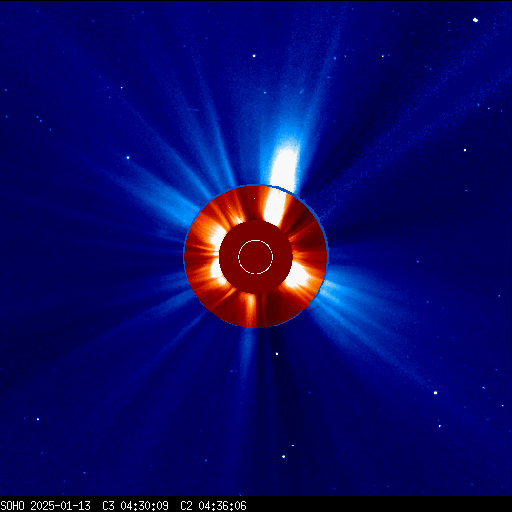
Task: Click the C2 04:36:06 timestamp
Action: [x=213, y=506]
